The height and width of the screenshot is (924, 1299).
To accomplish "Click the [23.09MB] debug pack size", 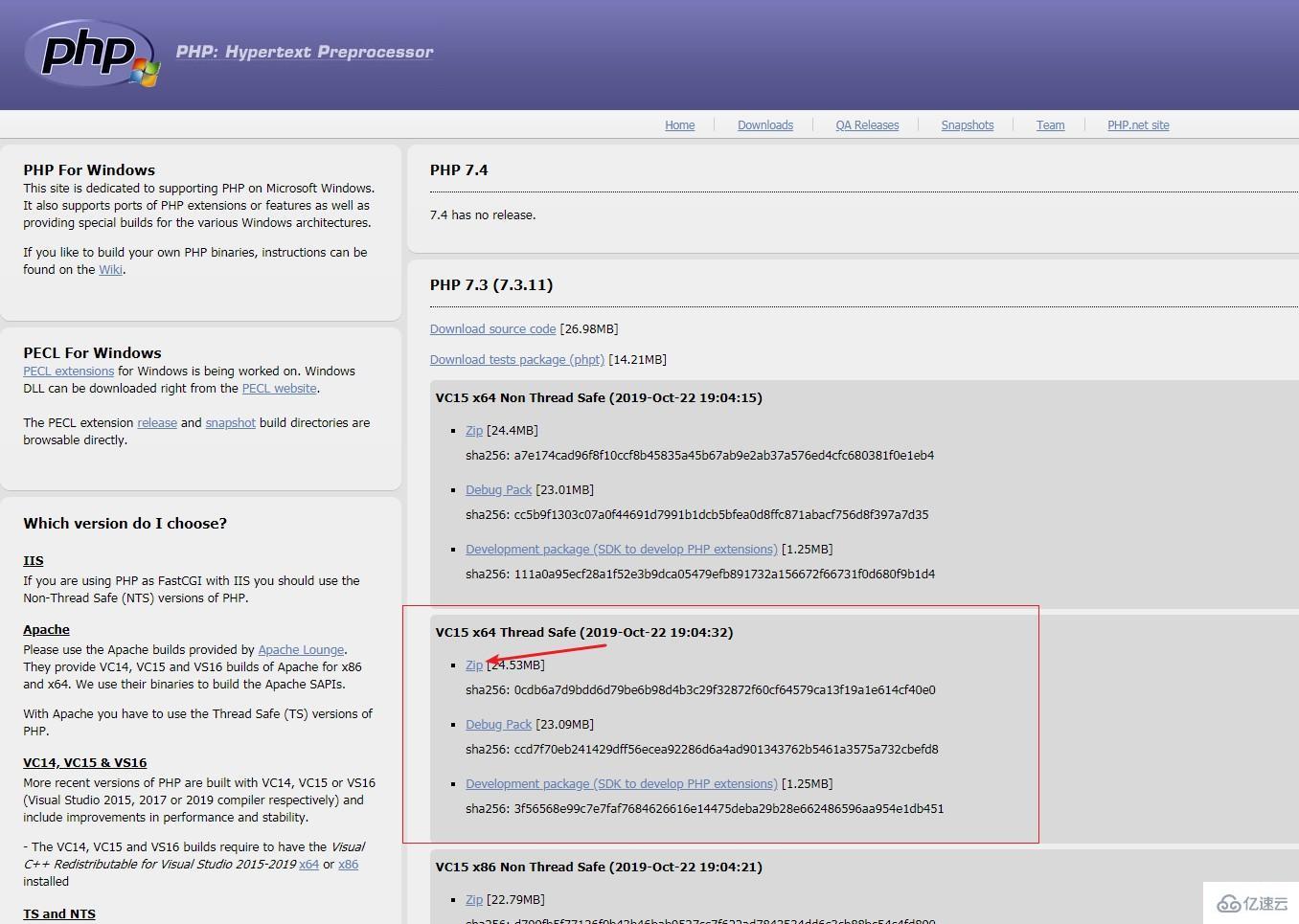I will pyautogui.click(x=564, y=725).
